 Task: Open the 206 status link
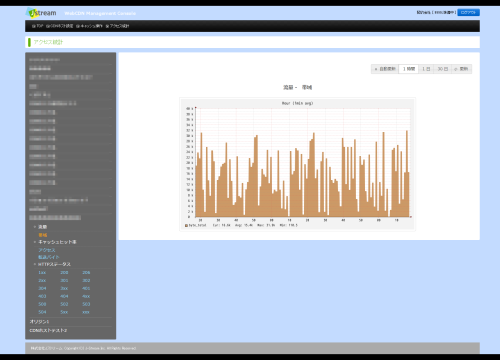click(86, 273)
